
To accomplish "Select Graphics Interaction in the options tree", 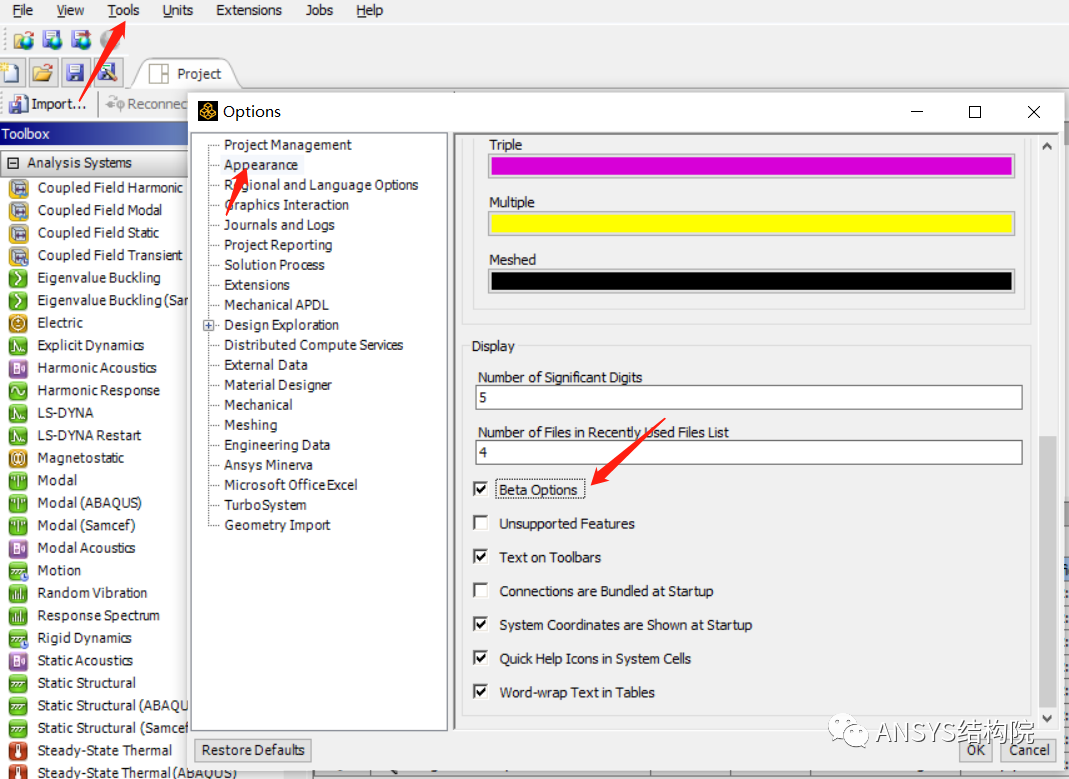I will click(286, 205).
